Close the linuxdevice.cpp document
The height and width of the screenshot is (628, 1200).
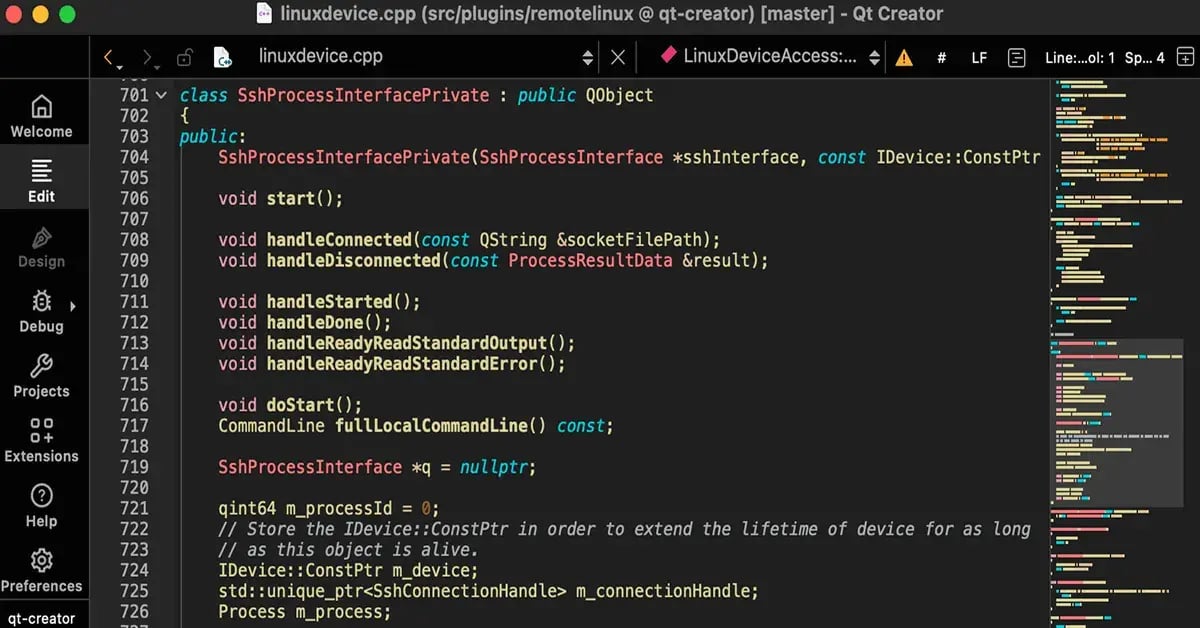[x=618, y=58]
